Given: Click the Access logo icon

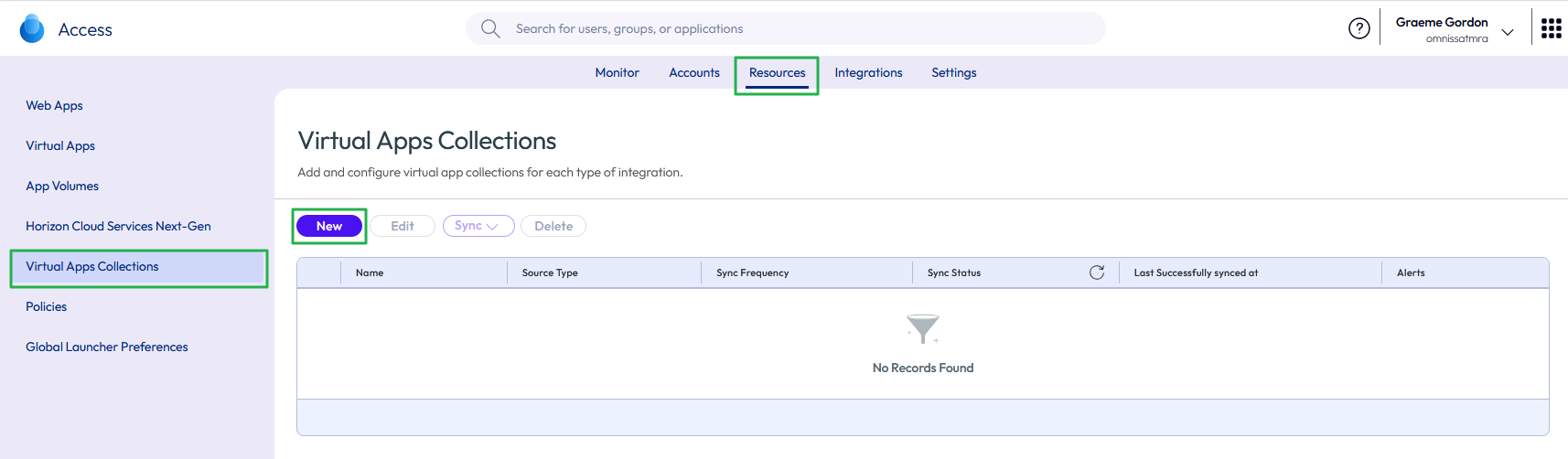Looking at the screenshot, I should click(32, 29).
